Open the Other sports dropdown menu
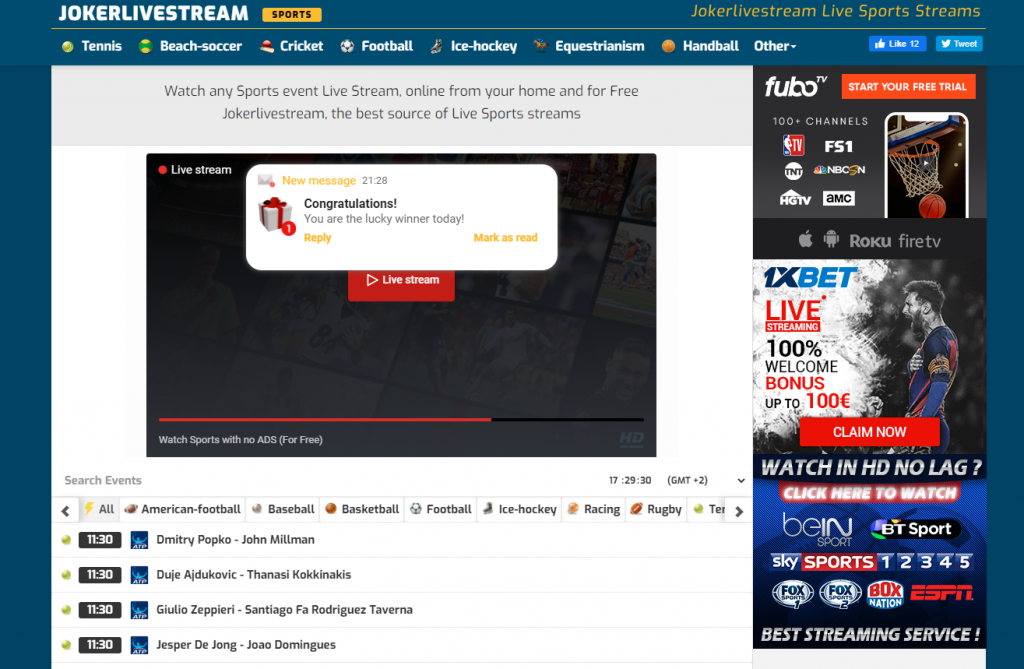Screen dimensions: 1024x669 point(775,46)
